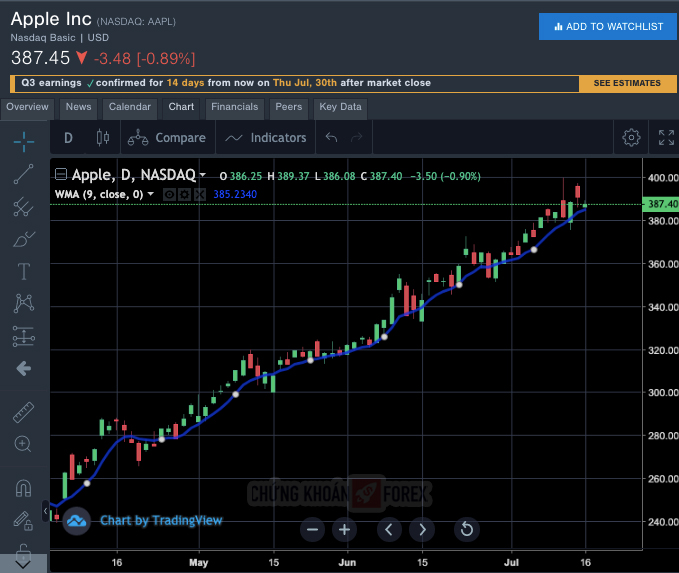Open WMA indicator settings gear

point(185,194)
